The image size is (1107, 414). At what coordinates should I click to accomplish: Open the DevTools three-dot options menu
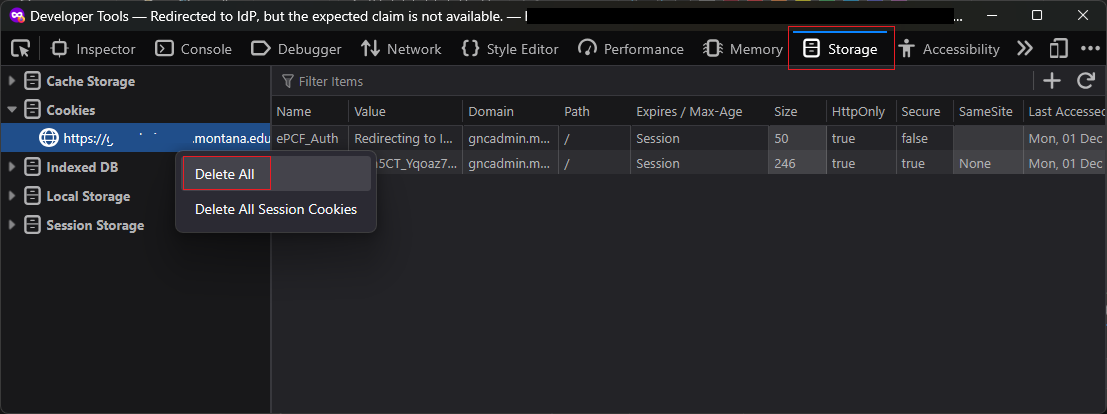pos(1091,49)
